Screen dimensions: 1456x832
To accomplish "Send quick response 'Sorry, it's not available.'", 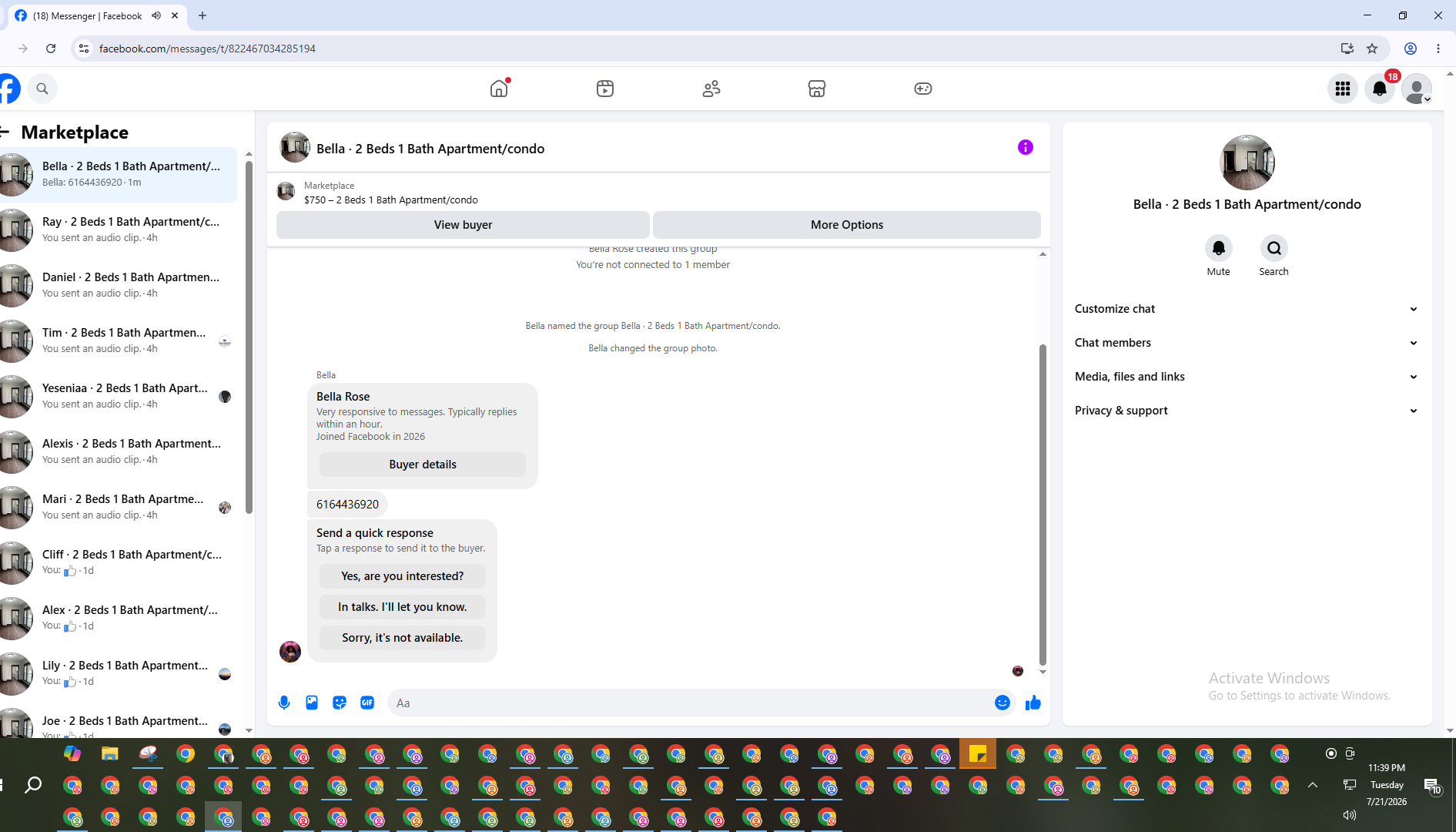I will point(403,638).
